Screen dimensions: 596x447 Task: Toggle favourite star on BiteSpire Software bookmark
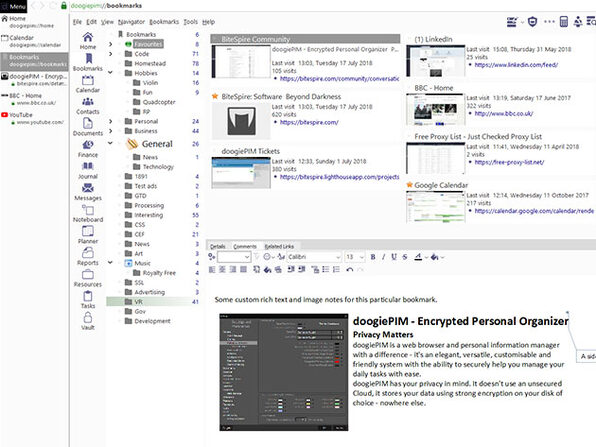[215, 96]
